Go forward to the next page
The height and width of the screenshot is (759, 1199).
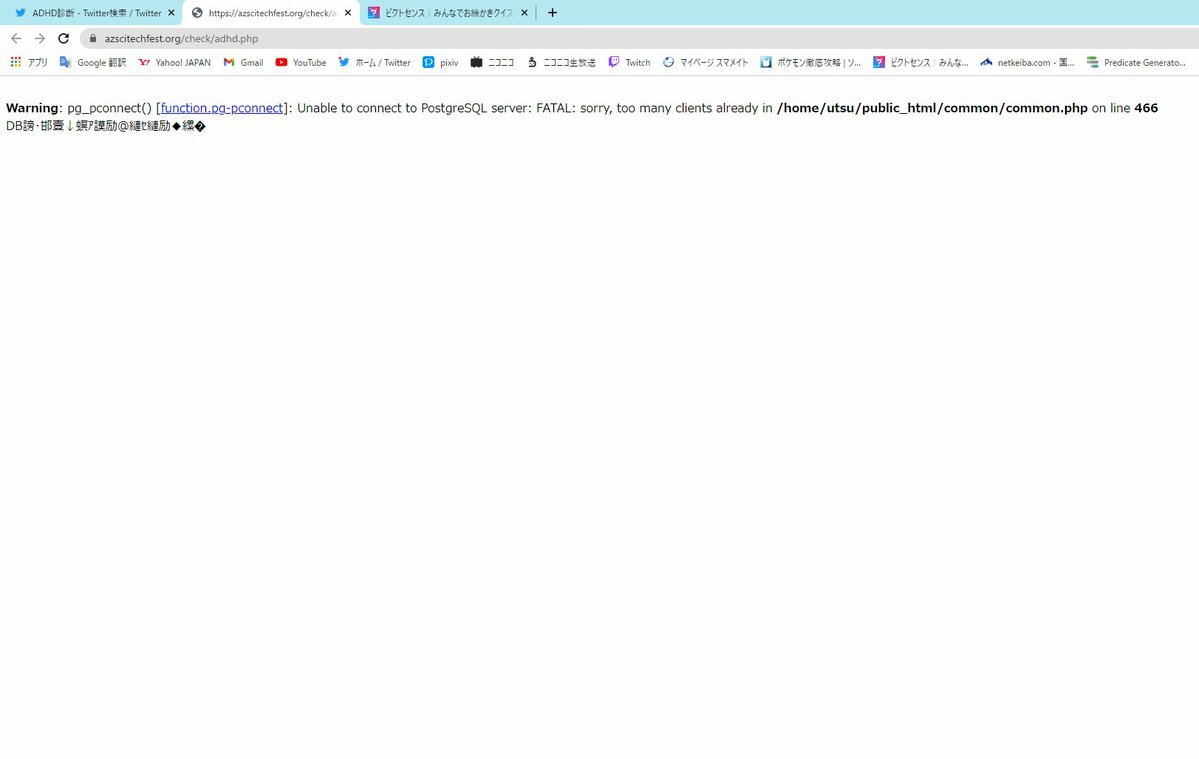40,38
